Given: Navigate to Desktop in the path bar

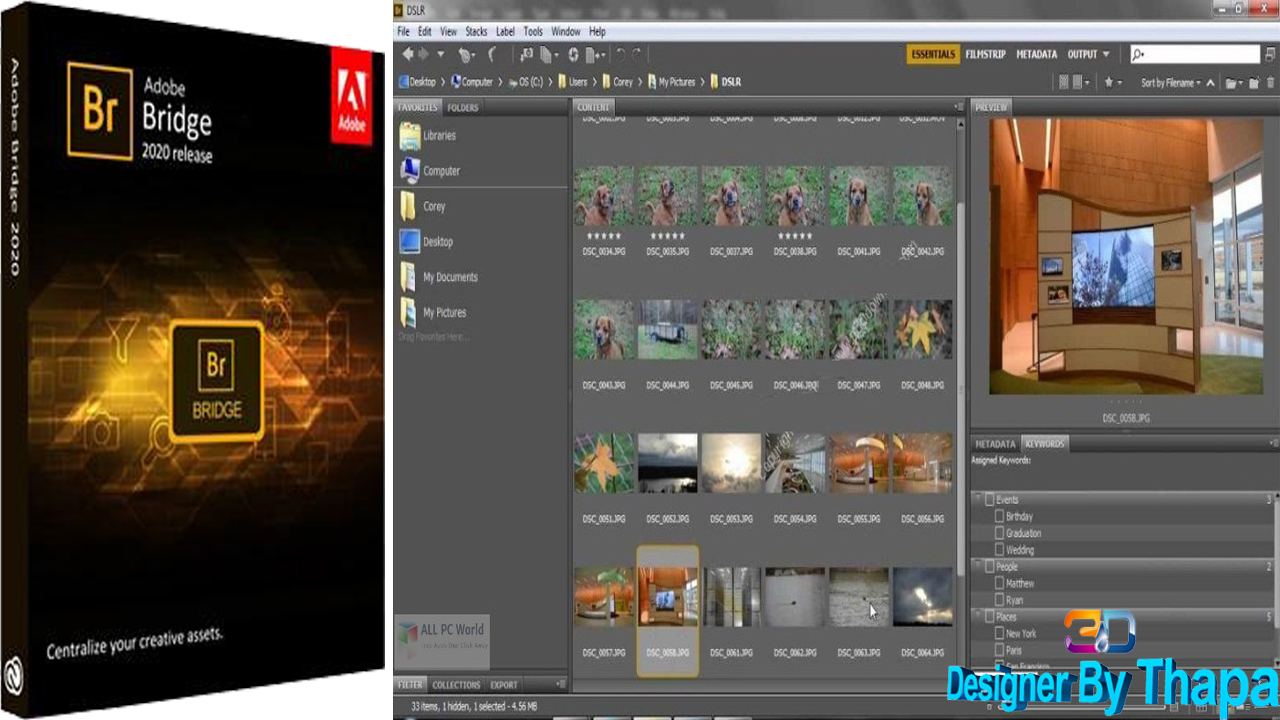Looking at the screenshot, I should click(x=417, y=82).
